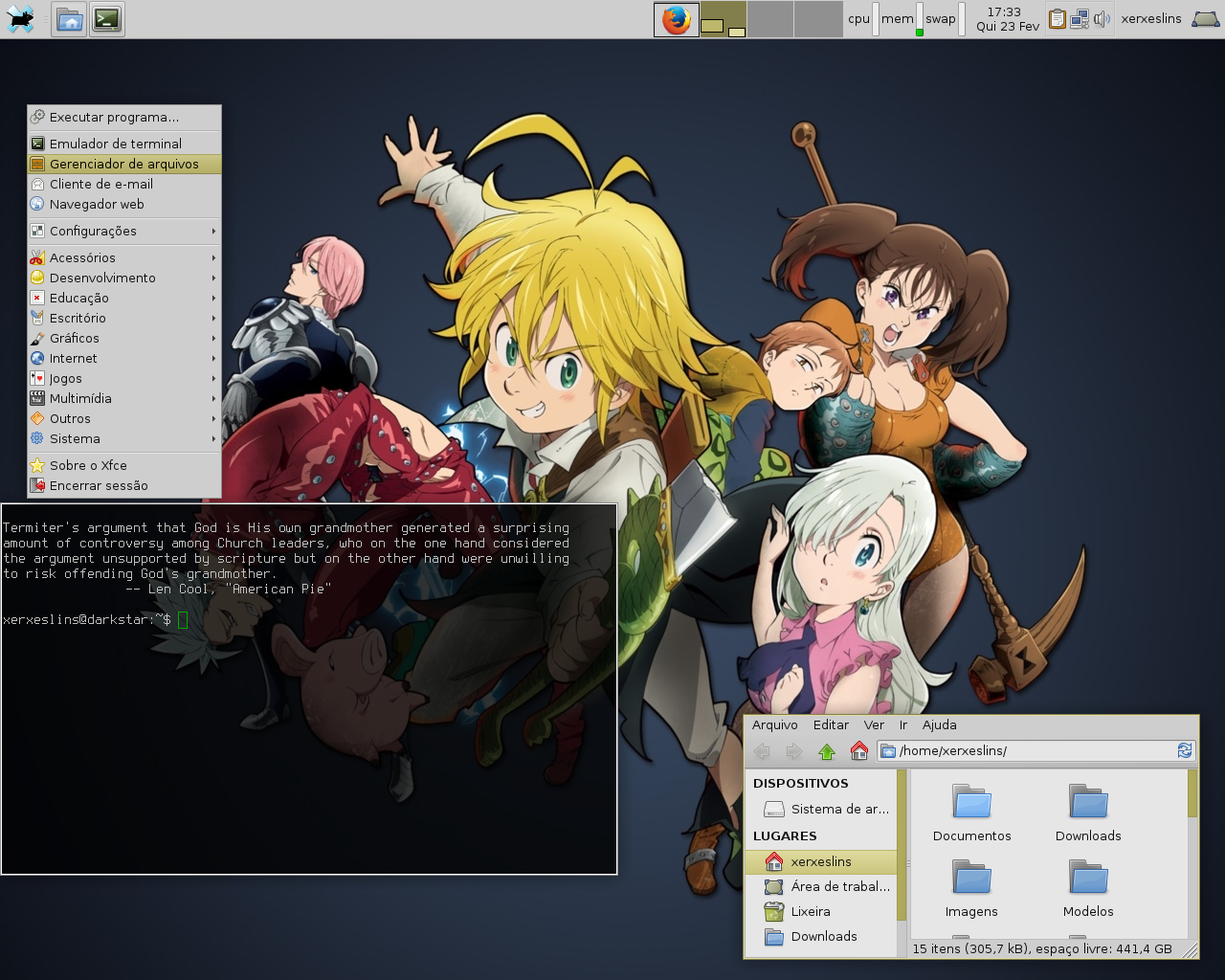The width and height of the screenshot is (1225, 980).
Task: Click the forward arrow in file manager
Action: (x=794, y=751)
